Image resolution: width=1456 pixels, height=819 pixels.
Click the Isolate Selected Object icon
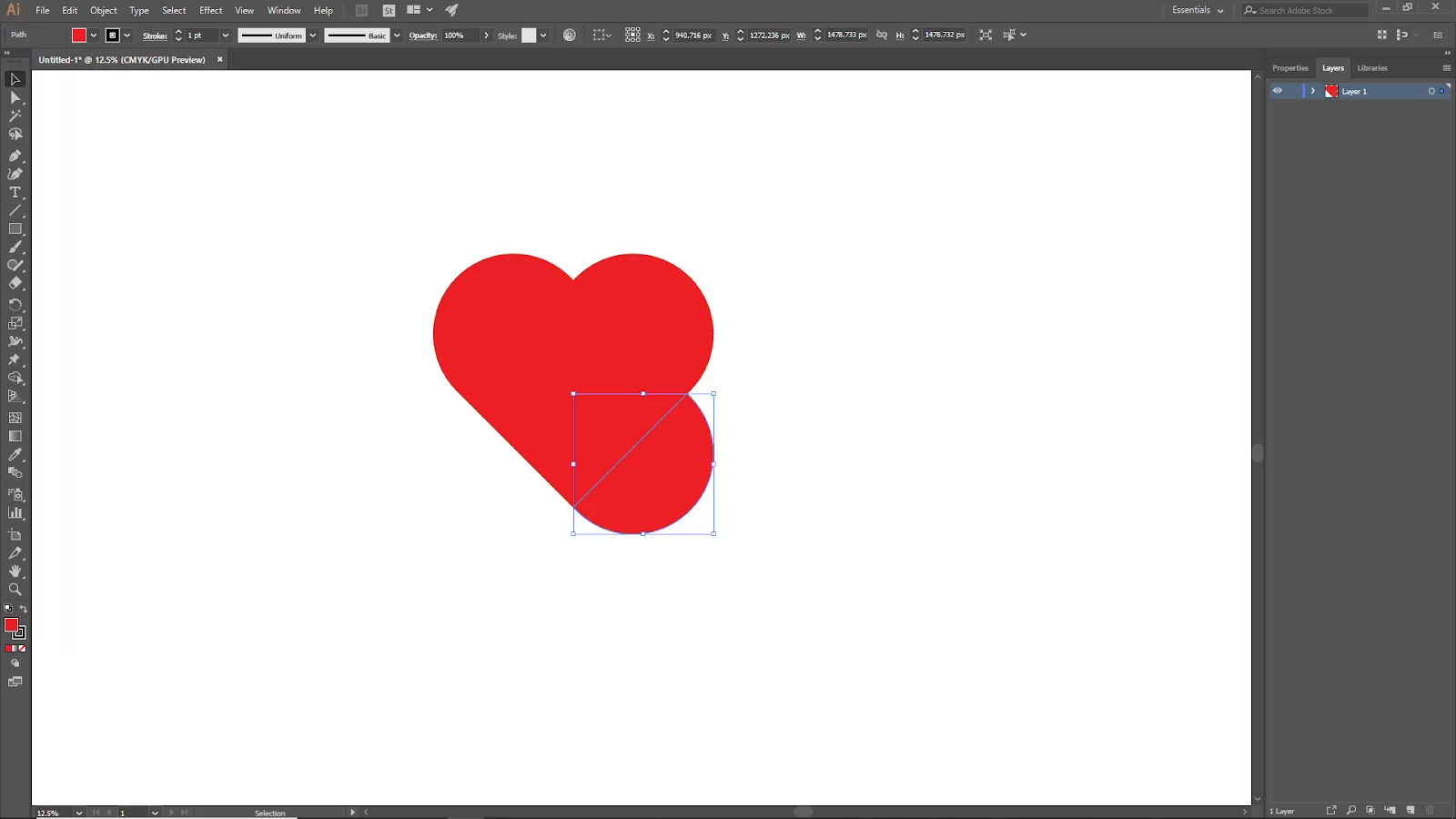(x=986, y=35)
